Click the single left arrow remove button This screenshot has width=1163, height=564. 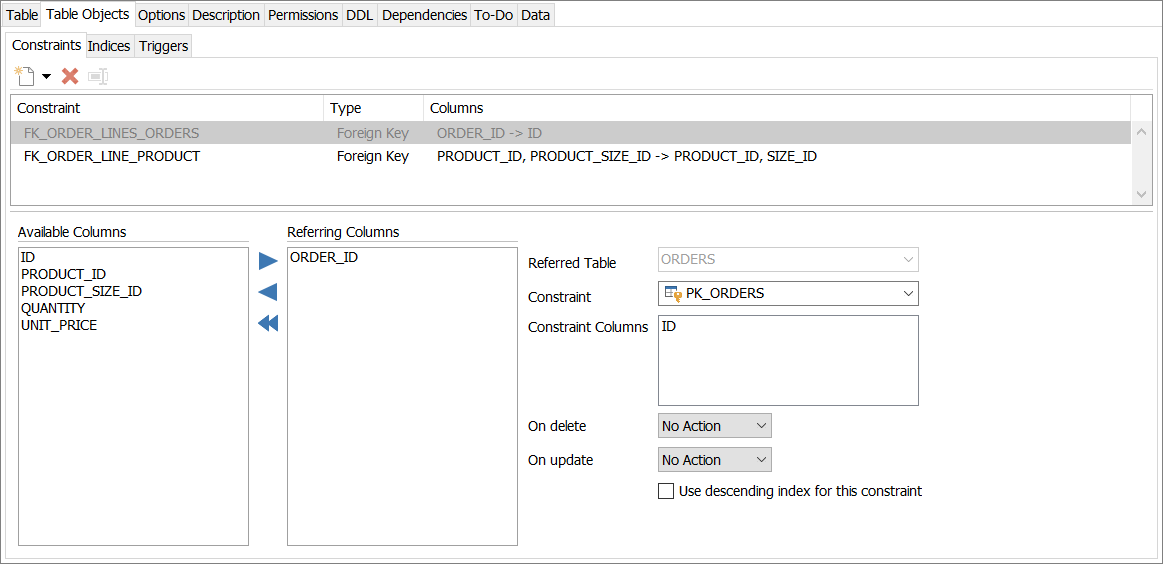coord(268,292)
